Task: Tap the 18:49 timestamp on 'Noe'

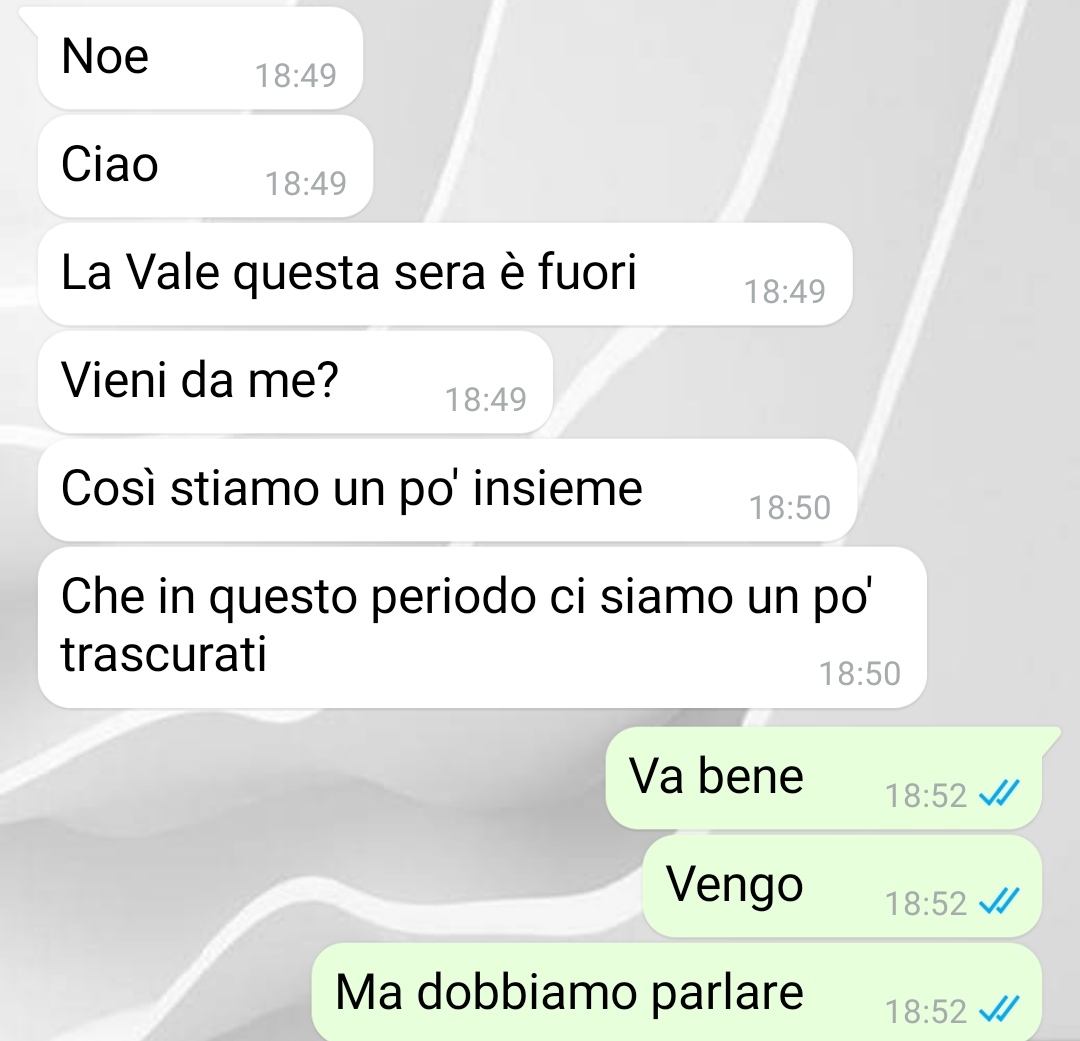Action: [295, 76]
